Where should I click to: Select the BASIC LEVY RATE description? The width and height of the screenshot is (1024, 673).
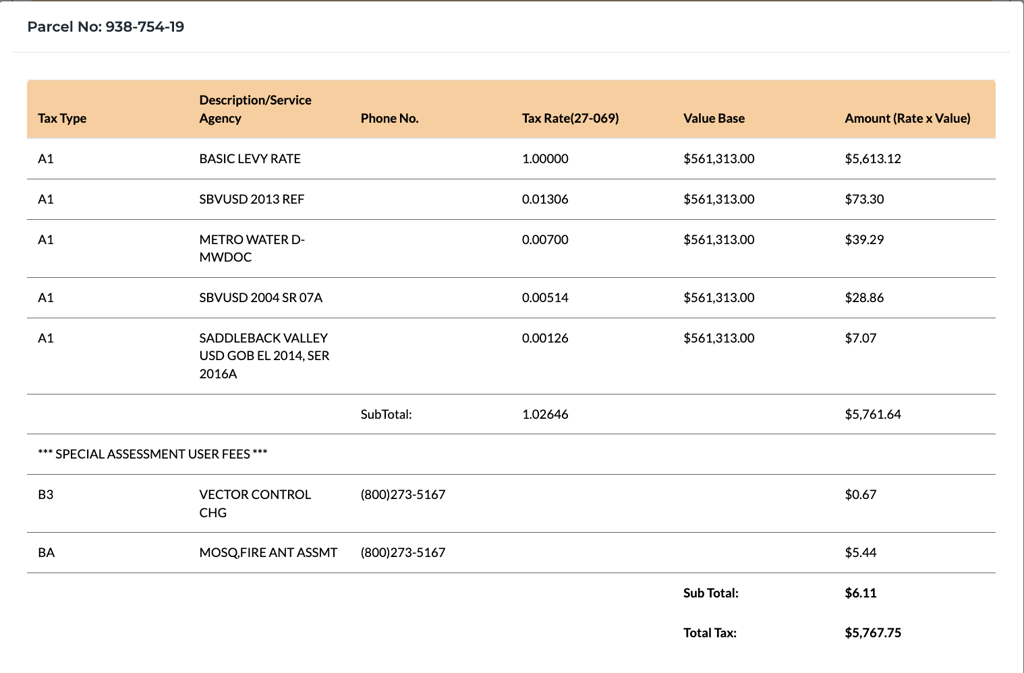250,159
